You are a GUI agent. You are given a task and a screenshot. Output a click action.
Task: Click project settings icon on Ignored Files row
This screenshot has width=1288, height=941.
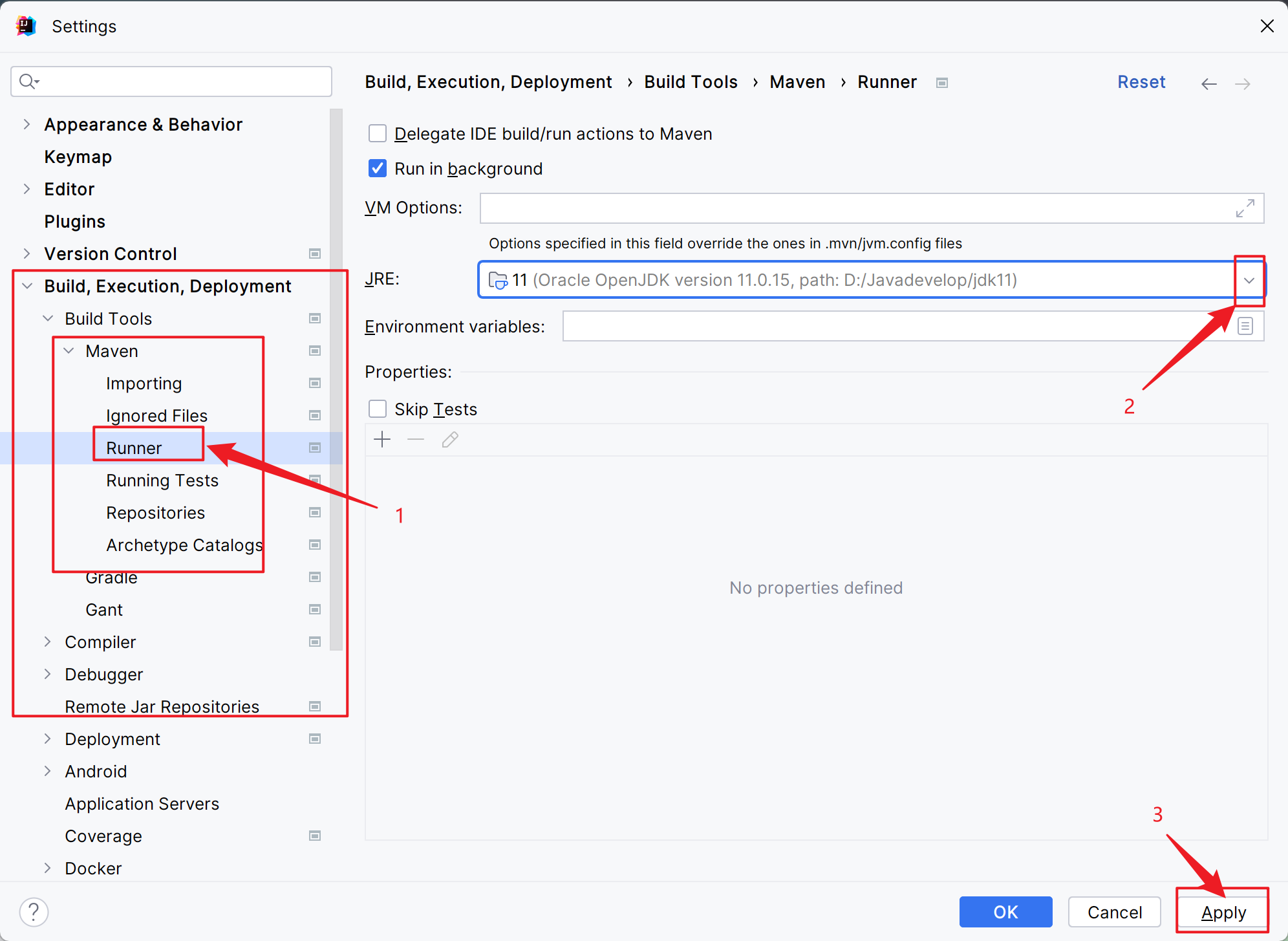coord(315,415)
